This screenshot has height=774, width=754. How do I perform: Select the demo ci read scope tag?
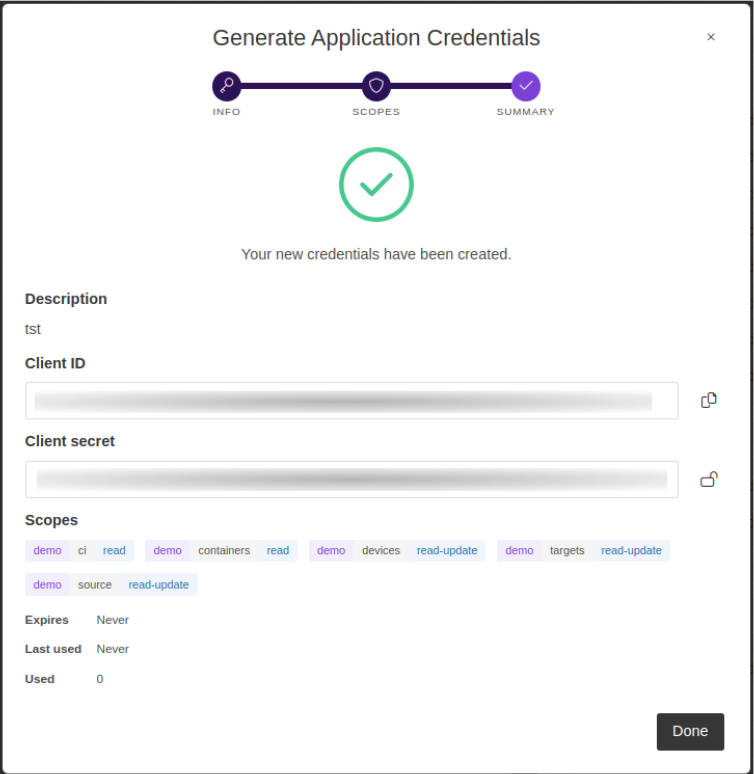coord(80,551)
